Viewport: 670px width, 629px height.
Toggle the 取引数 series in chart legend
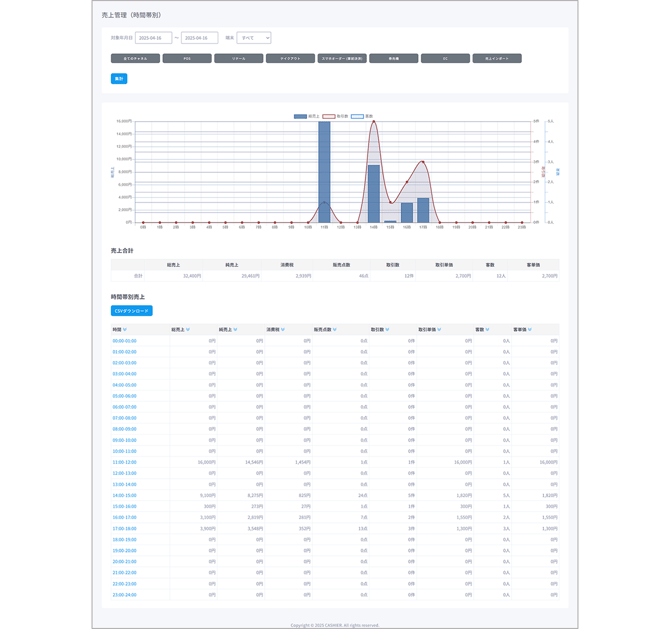pos(335,116)
